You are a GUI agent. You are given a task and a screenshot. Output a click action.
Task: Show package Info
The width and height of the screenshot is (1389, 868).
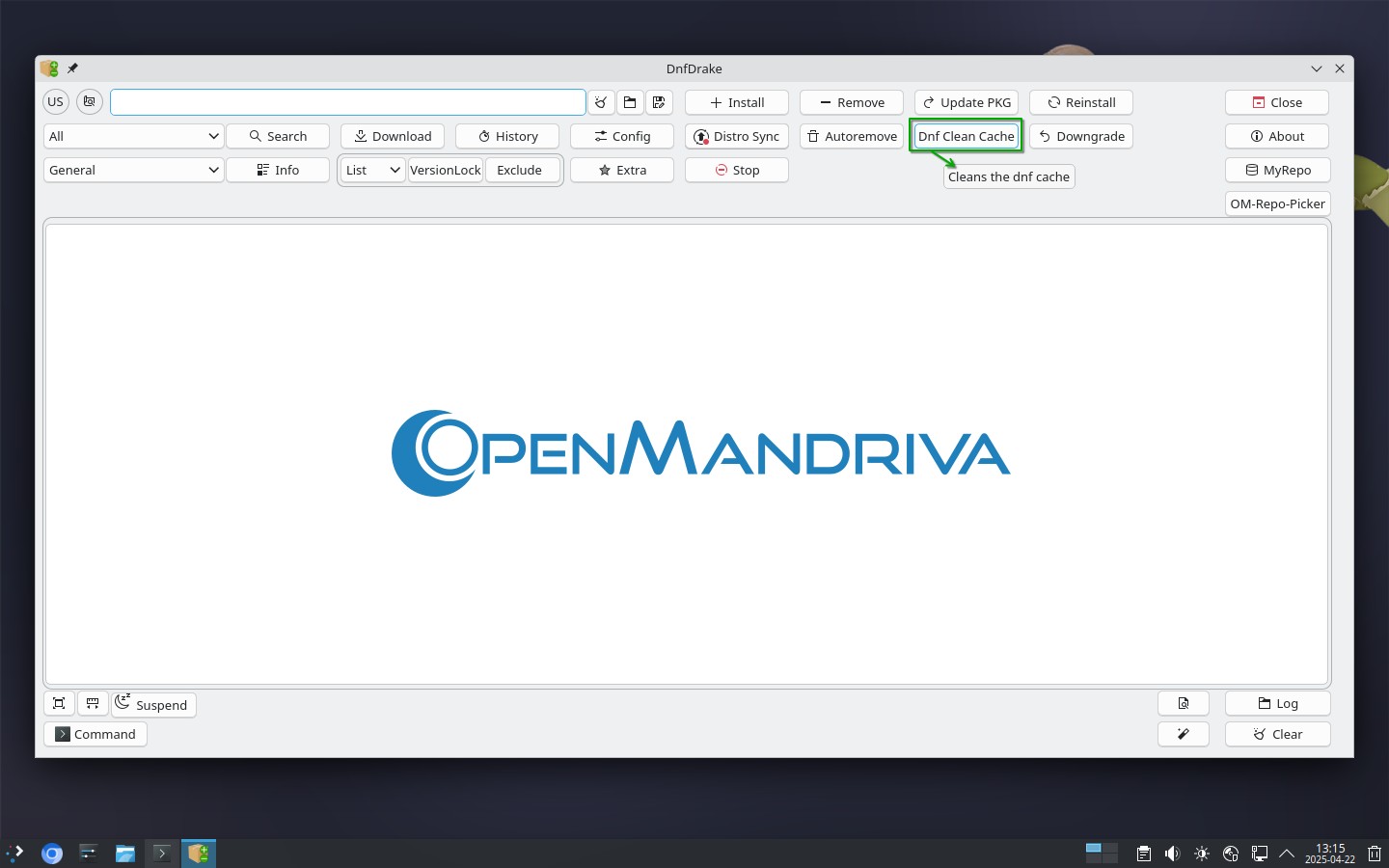pos(278,170)
